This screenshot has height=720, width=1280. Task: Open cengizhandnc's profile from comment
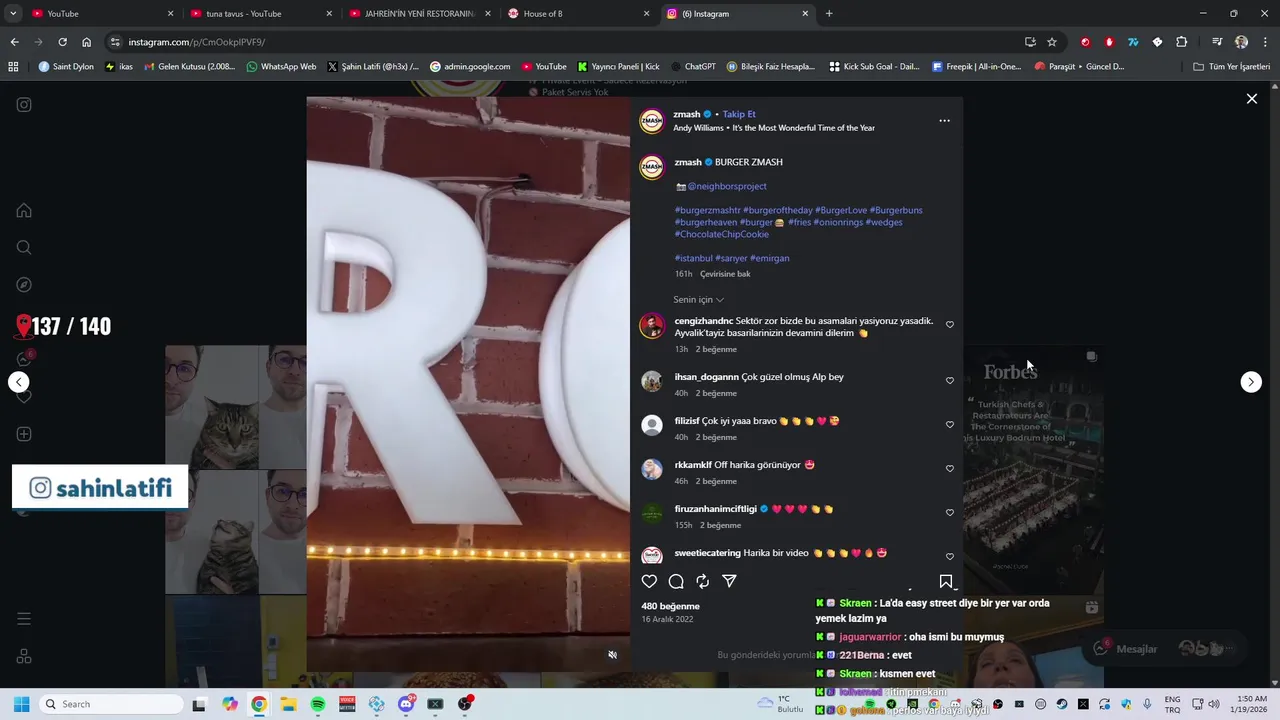(704, 321)
